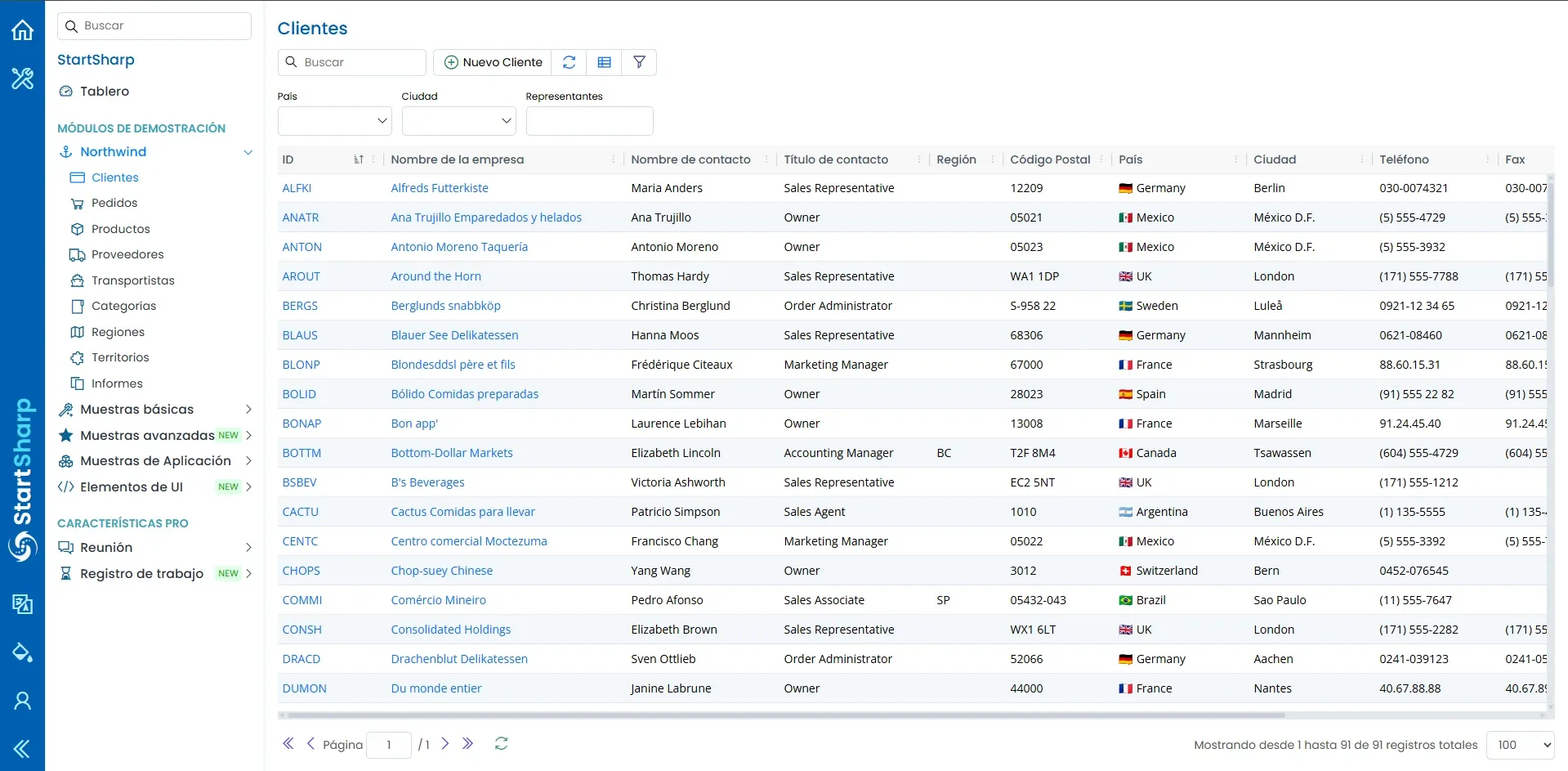The width and height of the screenshot is (1568, 771).
Task: Click the paint bucket theme icon
Action: (x=22, y=652)
